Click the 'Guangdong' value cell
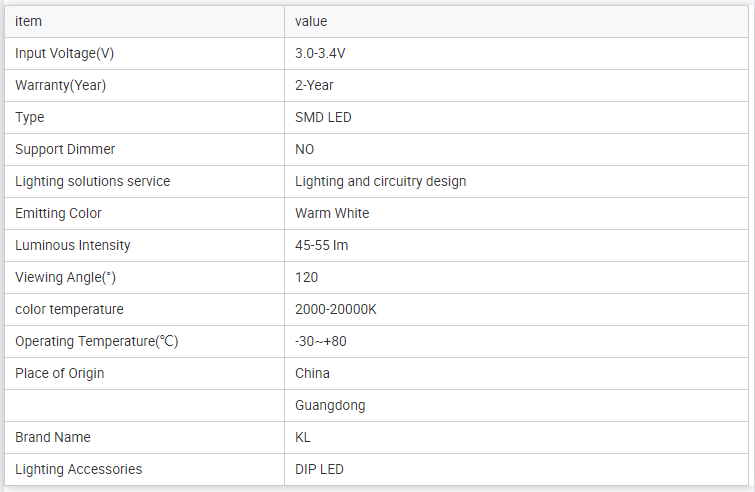The width and height of the screenshot is (755, 492). click(330, 405)
